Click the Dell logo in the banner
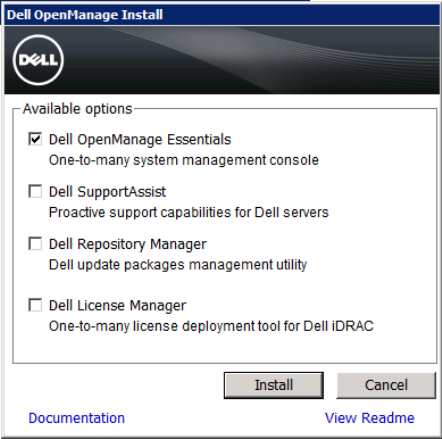Screen dimensions: 442x439 (38, 60)
